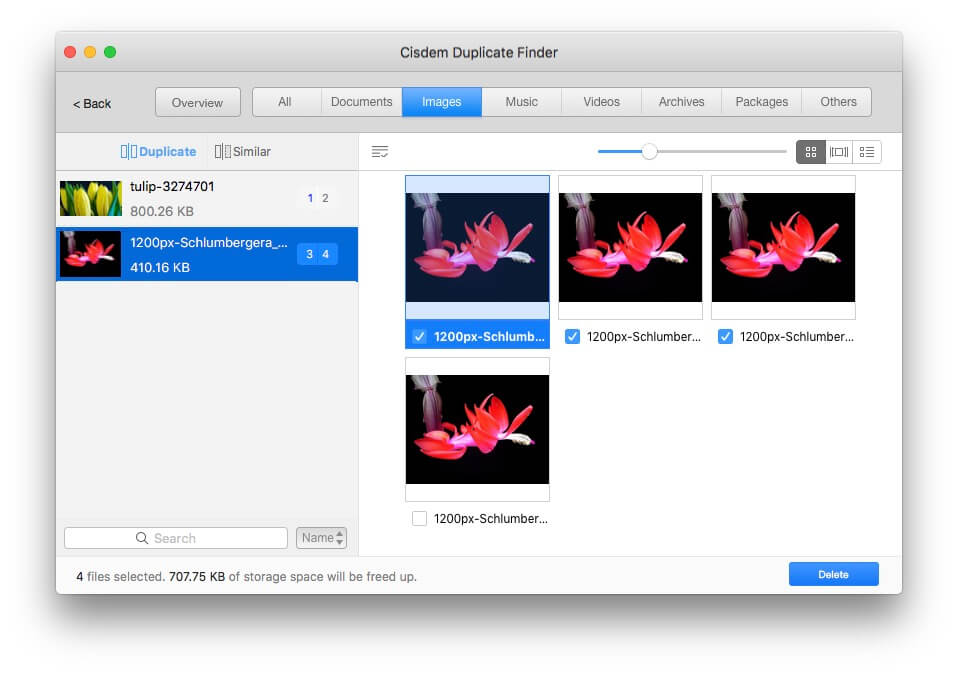The width and height of the screenshot is (958, 674).
Task: Click the '4 files selected' status text
Action: [x=120, y=577]
